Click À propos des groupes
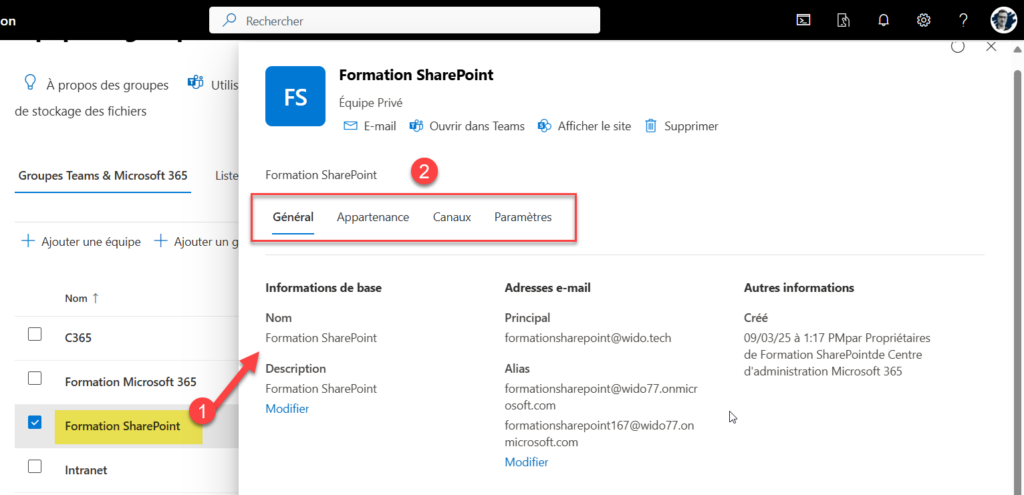The width and height of the screenshot is (1024, 495). 107,85
